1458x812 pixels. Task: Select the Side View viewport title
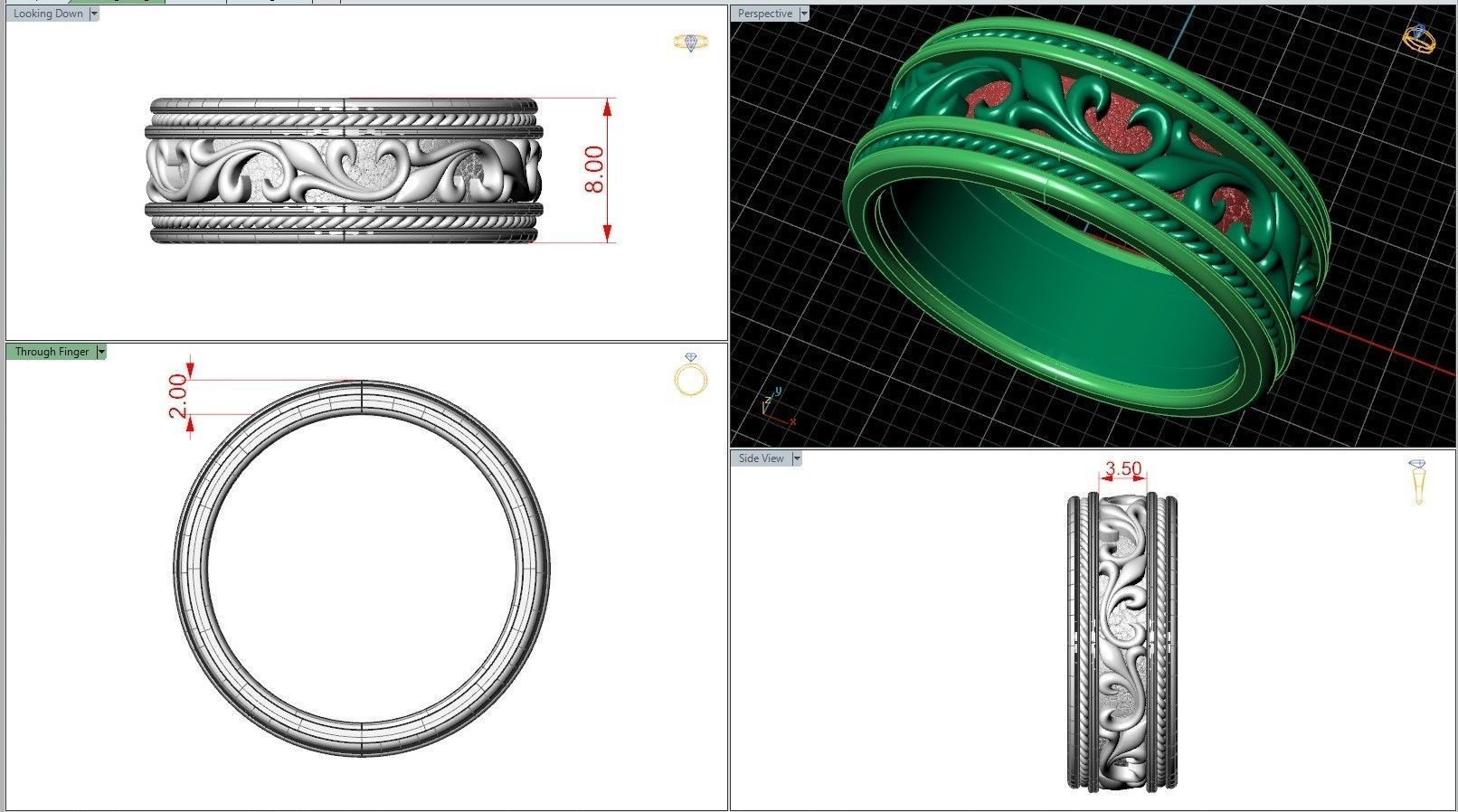click(x=762, y=458)
